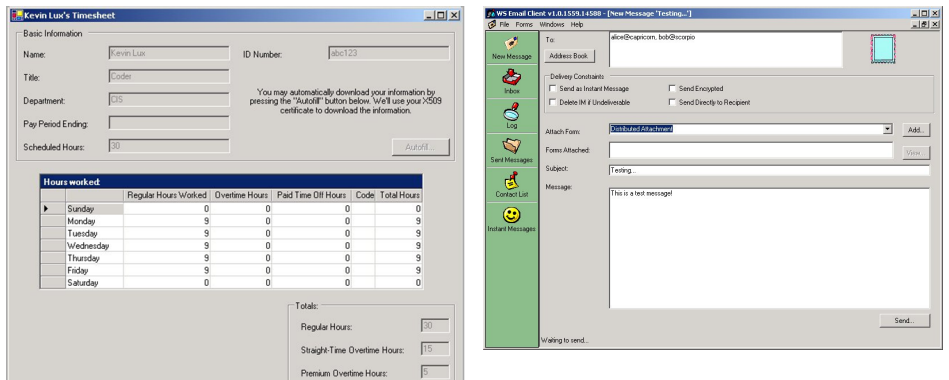Screen dimensions: 949x380
Task: Expand the Attach Form dropdown
Action: tap(887, 129)
